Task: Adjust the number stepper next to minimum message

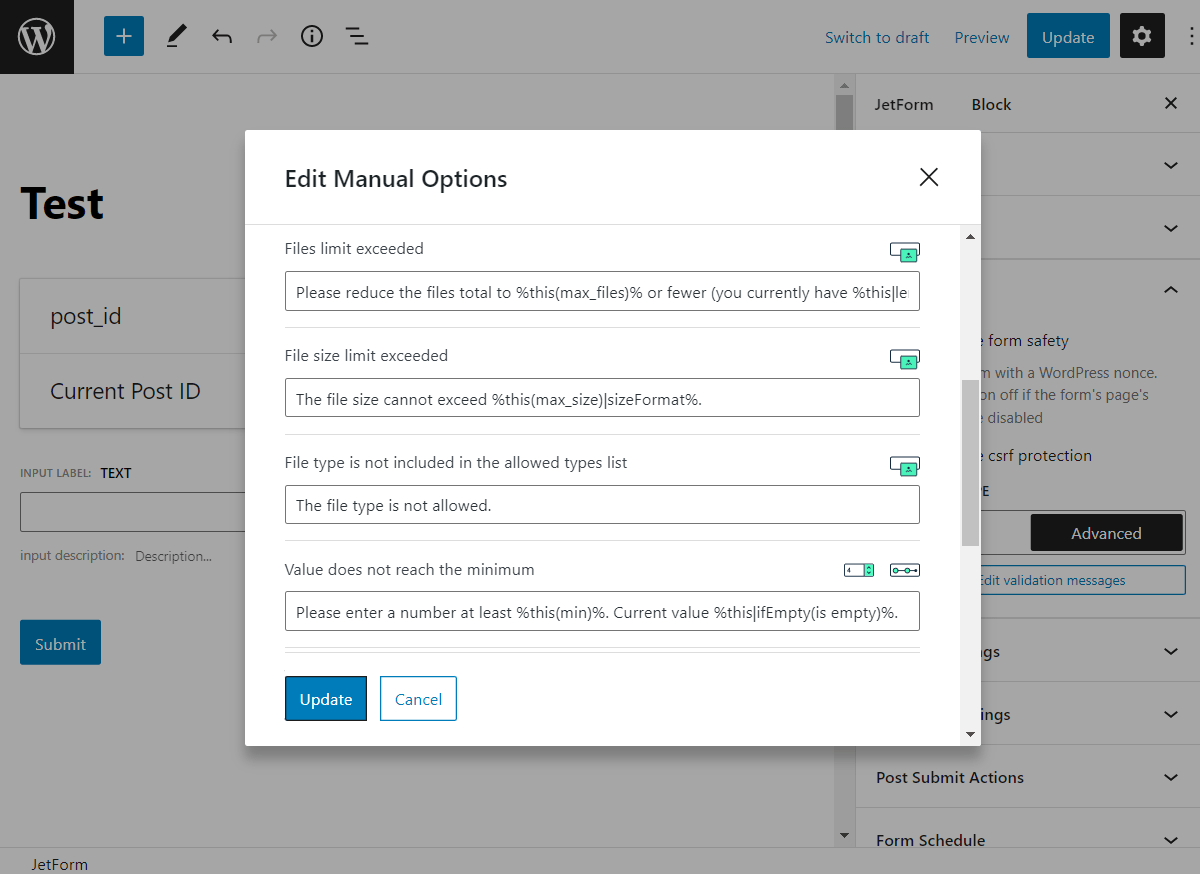Action: pos(858,569)
